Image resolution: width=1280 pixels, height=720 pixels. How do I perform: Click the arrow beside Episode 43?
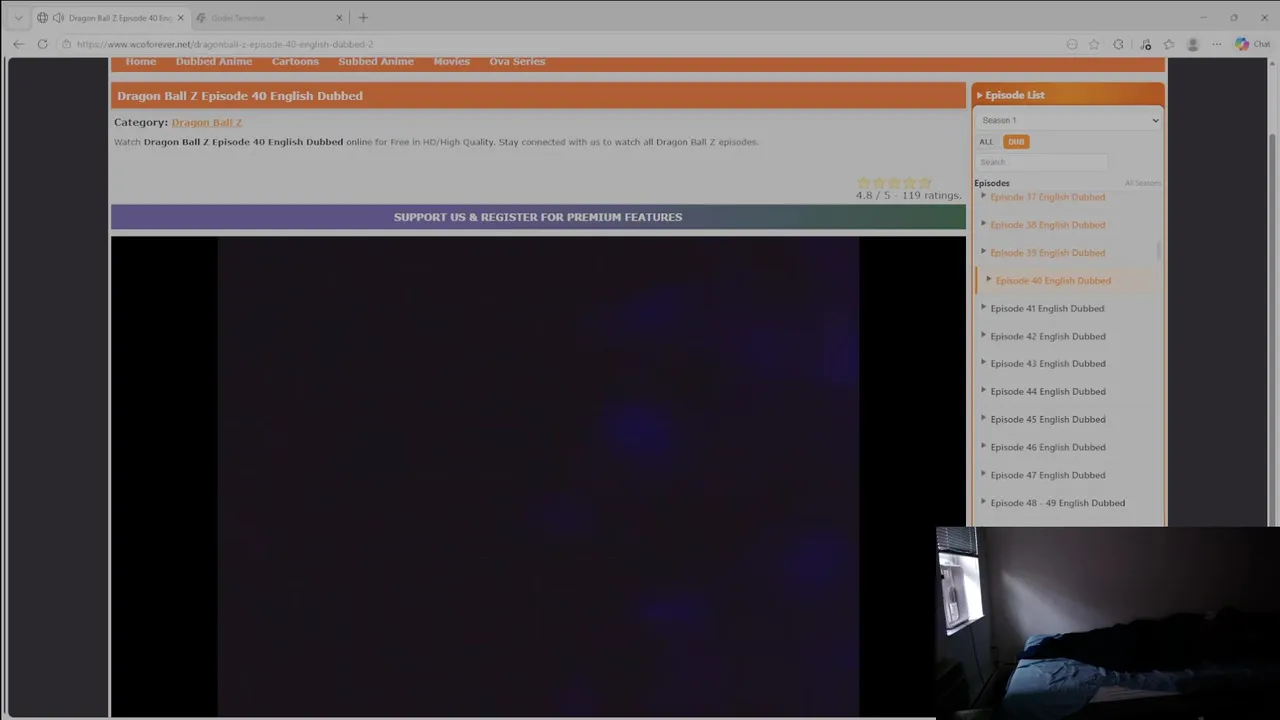983,362
